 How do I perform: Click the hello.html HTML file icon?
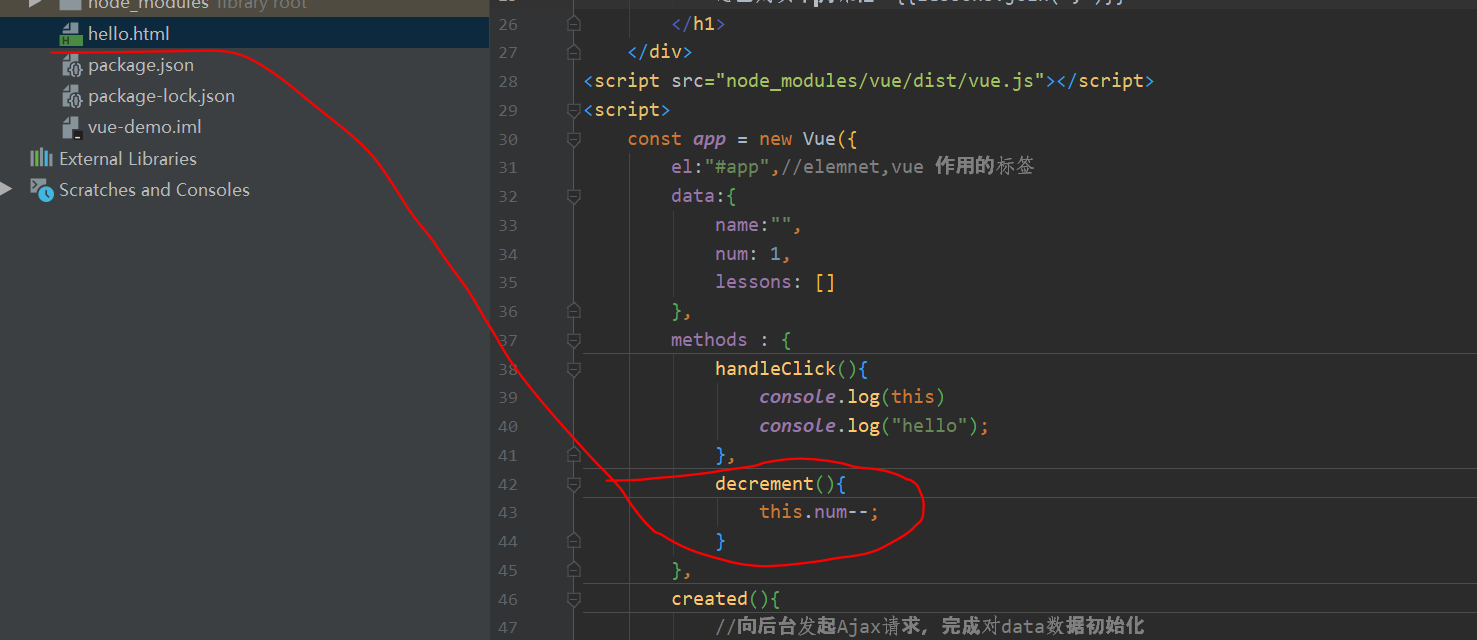point(70,33)
